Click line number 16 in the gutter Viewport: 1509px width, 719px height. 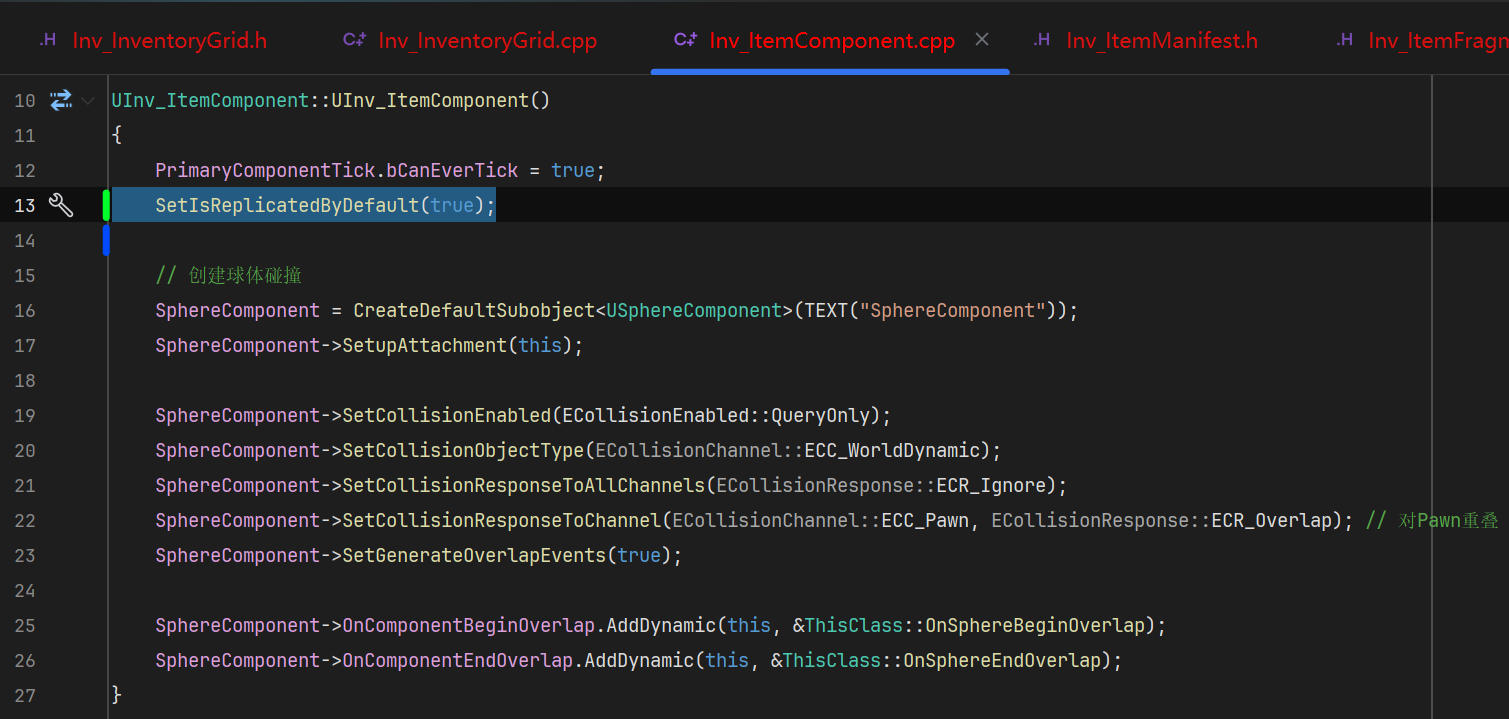coord(25,310)
